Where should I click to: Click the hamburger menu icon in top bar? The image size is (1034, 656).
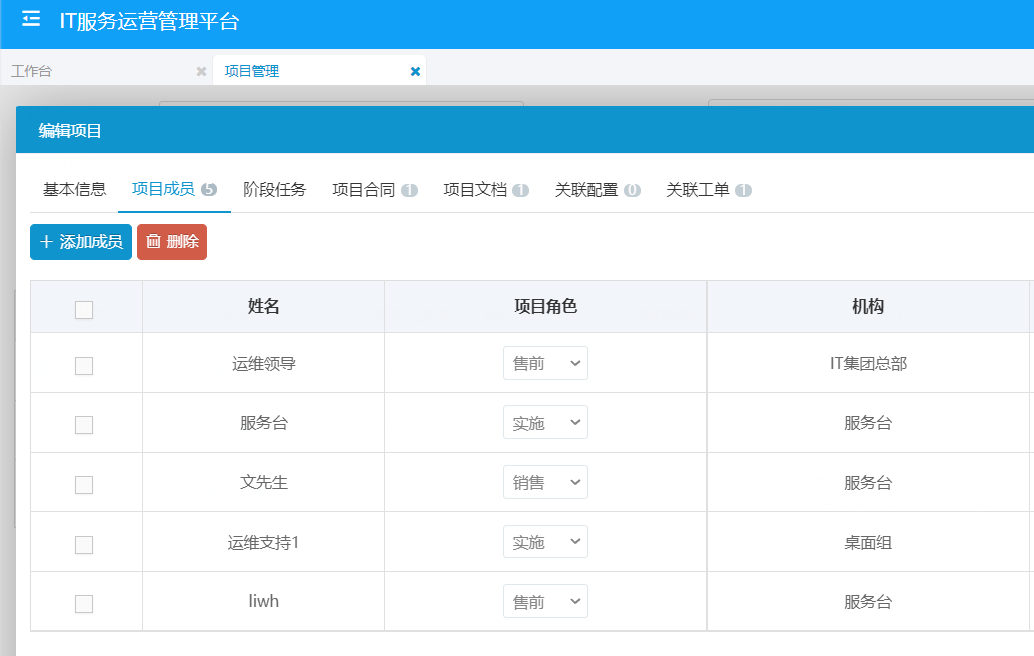31,18
